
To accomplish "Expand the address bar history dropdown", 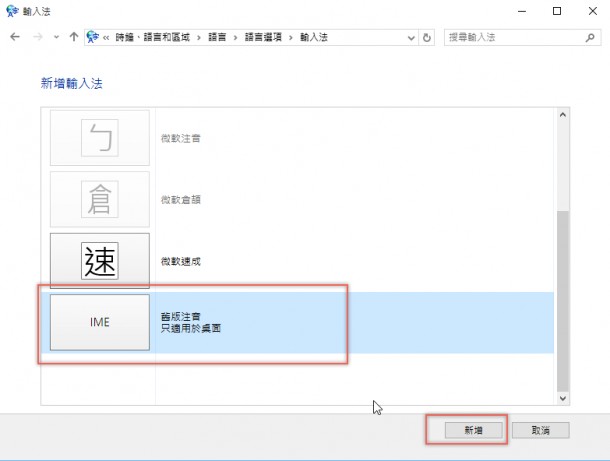I will (411, 38).
